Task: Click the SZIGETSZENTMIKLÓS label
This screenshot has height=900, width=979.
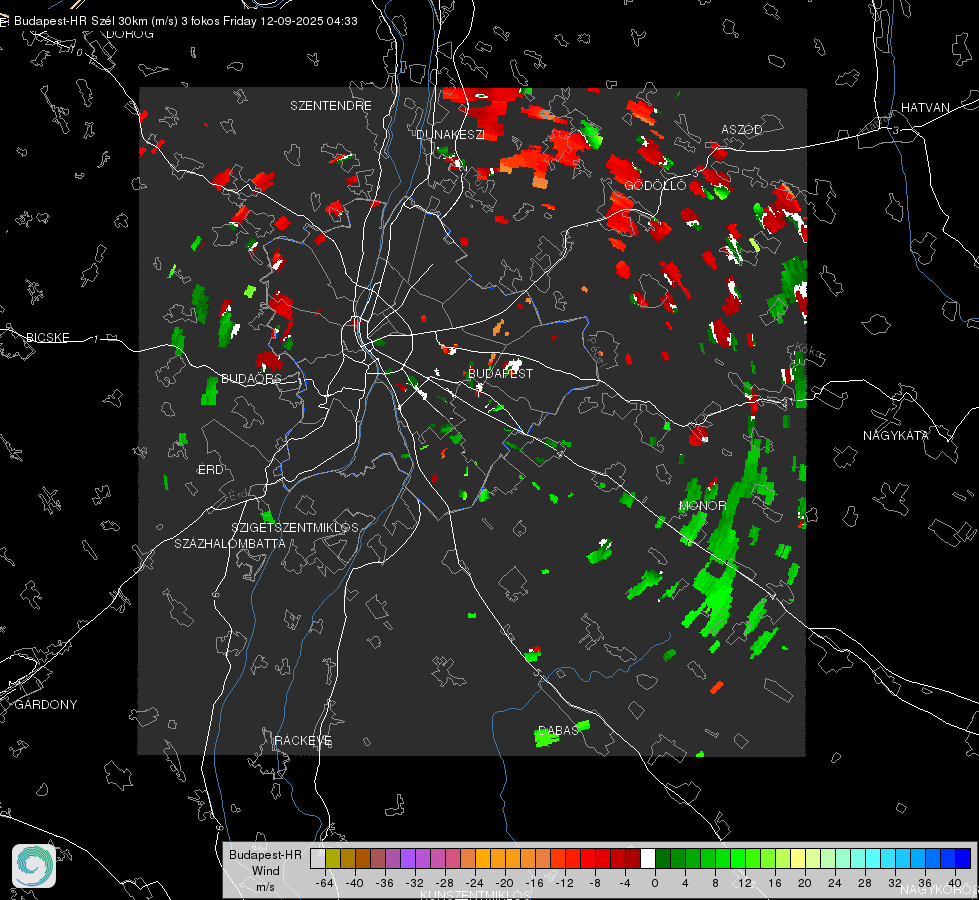Action: (x=295, y=528)
